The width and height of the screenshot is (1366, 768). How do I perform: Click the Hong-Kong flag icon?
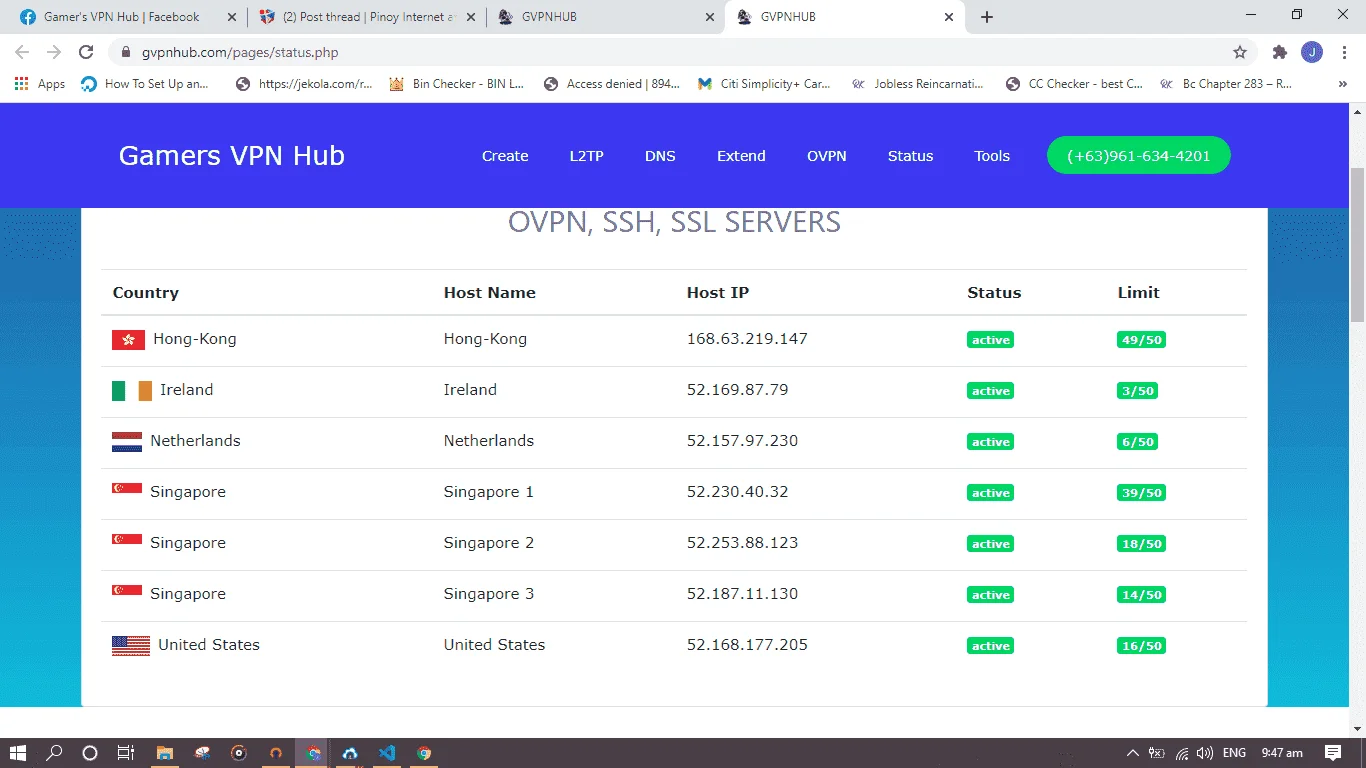[128, 340]
